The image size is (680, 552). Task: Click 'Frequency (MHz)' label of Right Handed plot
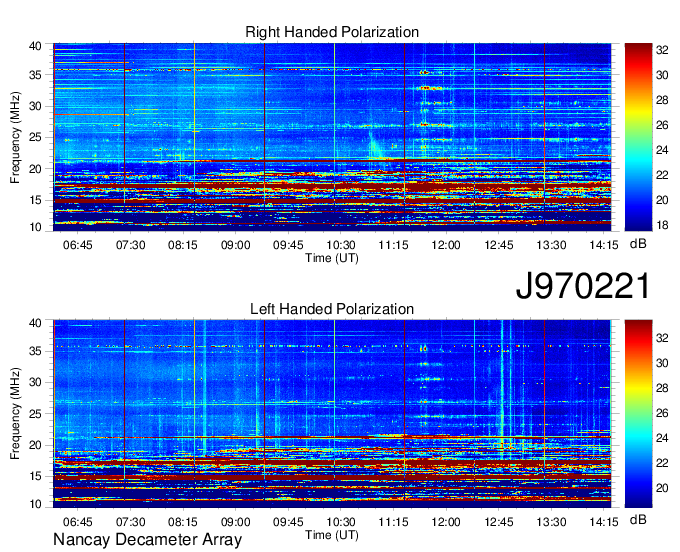coord(15,137)
